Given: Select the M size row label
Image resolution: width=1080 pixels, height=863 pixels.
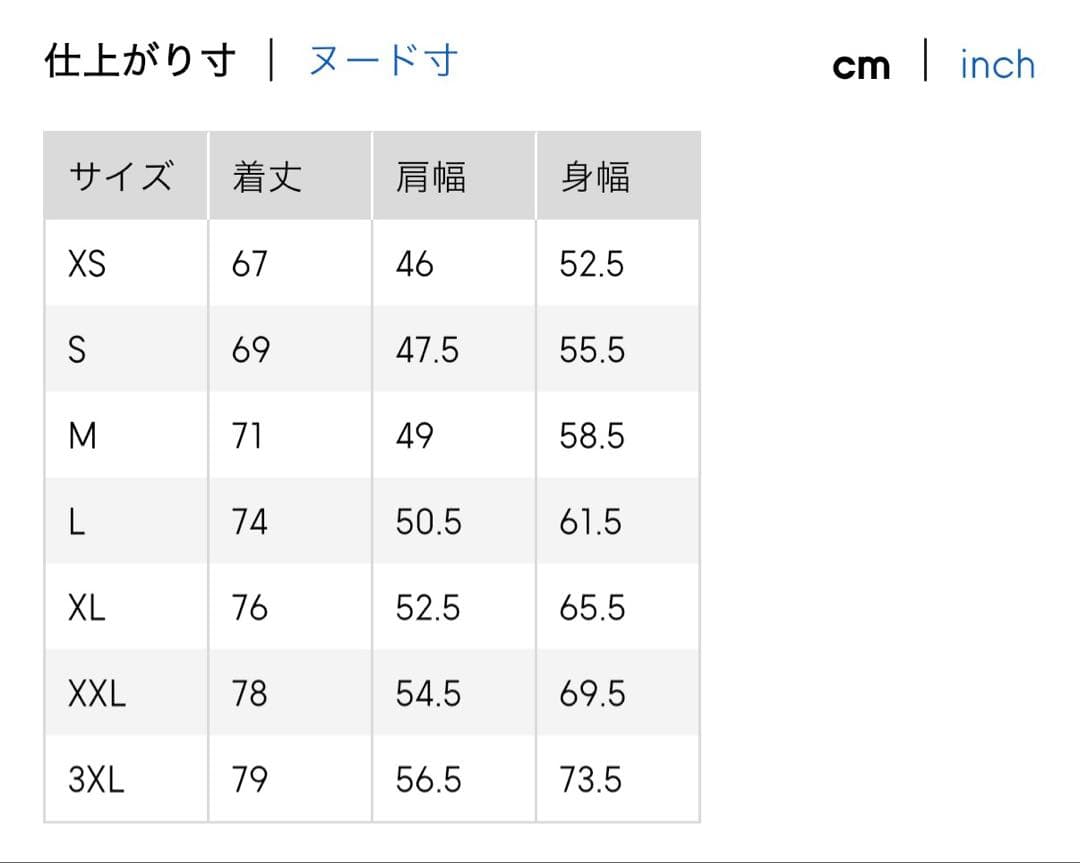Looking at the screenshot, I should pyautogui.click(x=82, y=436).
